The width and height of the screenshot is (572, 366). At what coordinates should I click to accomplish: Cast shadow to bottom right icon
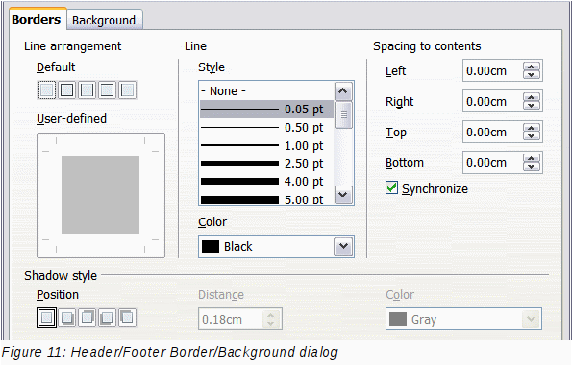67,317
